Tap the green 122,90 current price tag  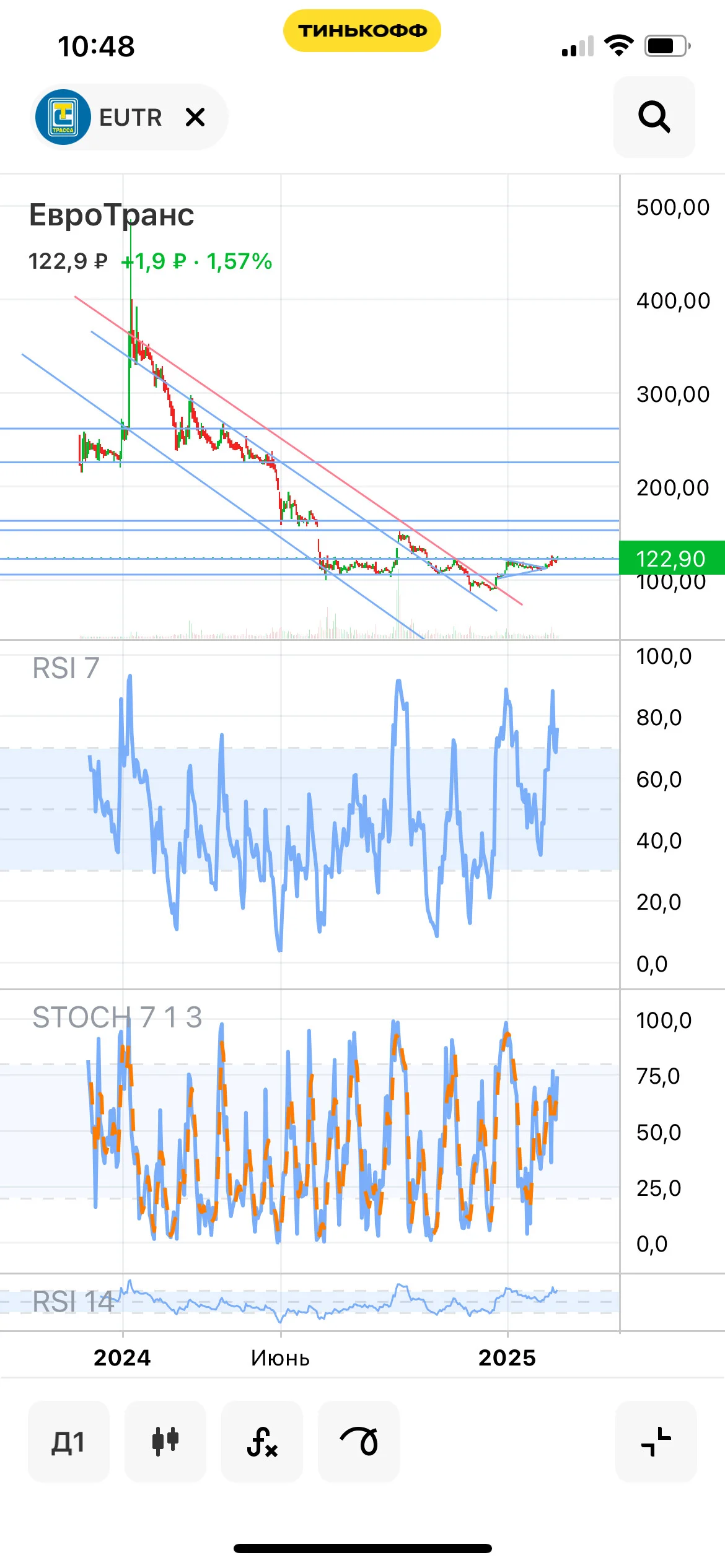672,558
